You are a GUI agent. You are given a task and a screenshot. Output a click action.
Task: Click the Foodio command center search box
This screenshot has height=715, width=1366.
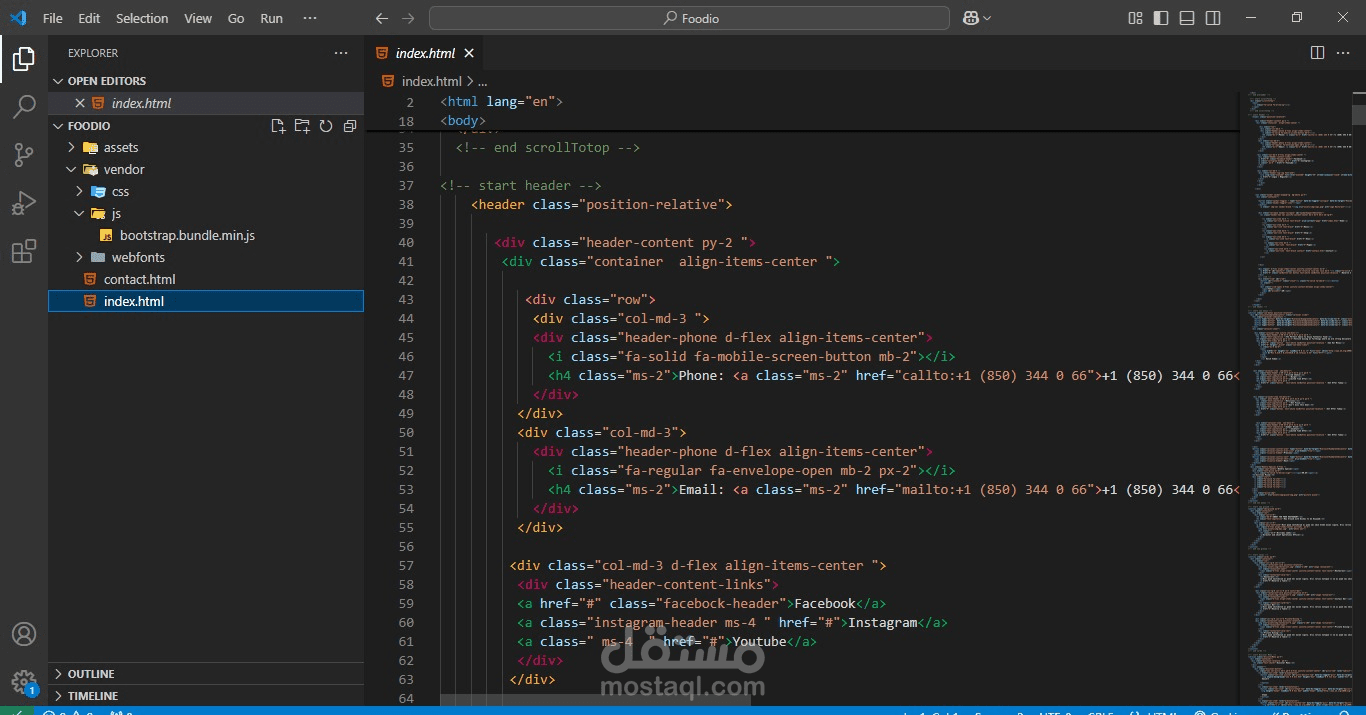(689, 18)
